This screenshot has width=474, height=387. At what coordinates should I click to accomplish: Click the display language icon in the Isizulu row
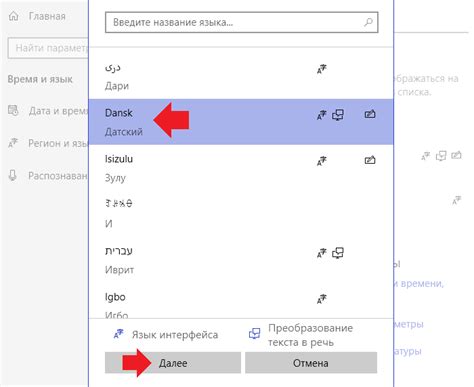point(322,161)
